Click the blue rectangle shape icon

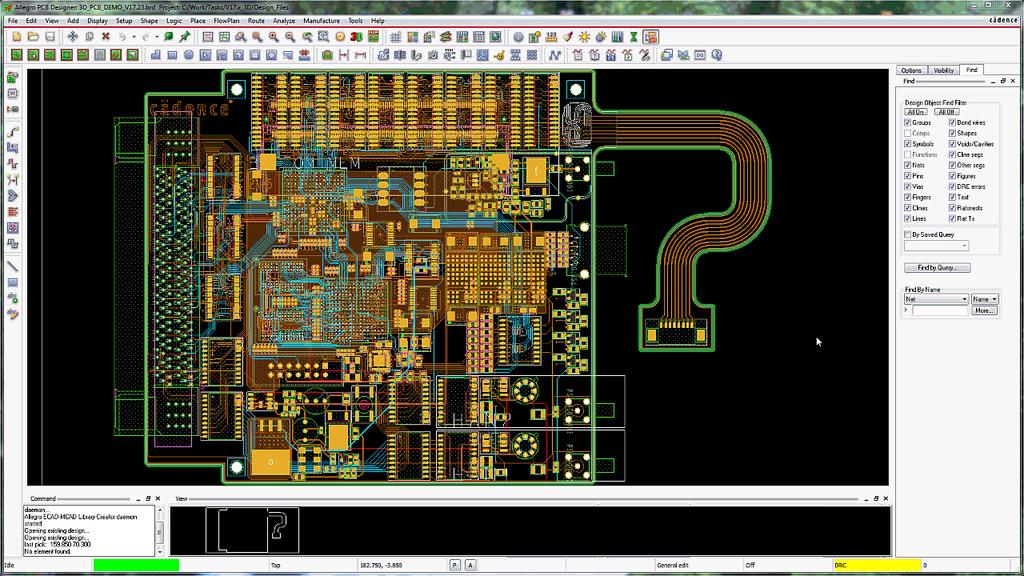point(172,56)
